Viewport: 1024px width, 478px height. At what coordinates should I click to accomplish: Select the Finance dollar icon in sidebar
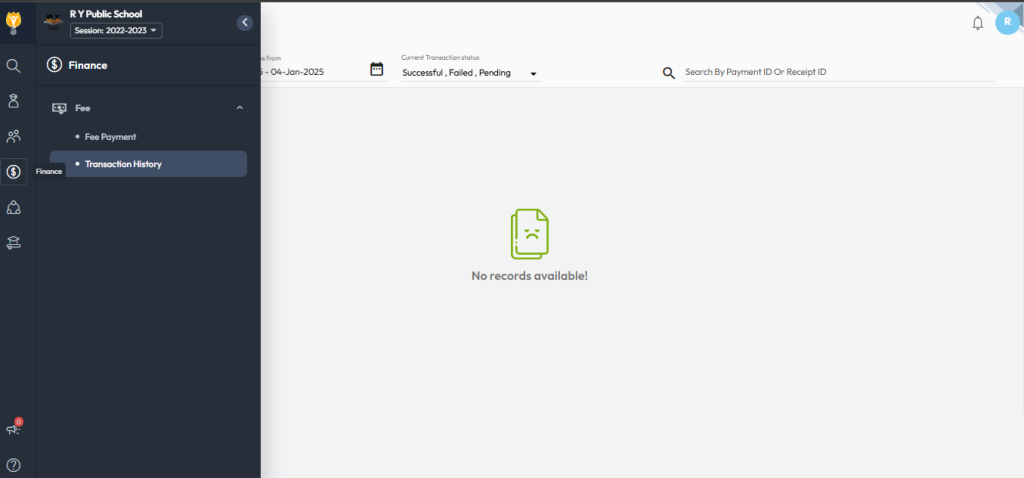(x=14, y=172)
